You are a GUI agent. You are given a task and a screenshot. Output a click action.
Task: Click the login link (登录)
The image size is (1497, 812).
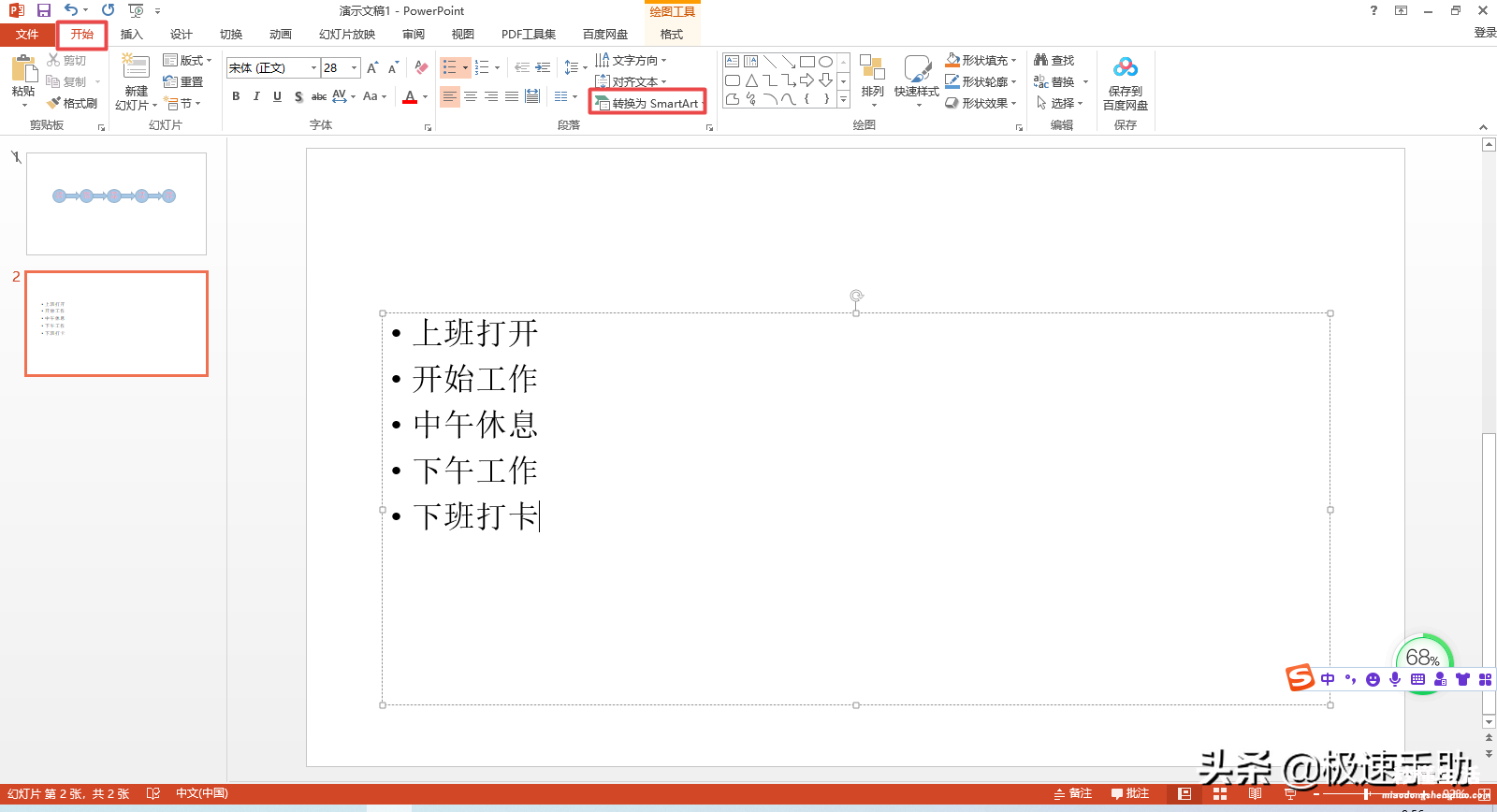pos(1485,33)
